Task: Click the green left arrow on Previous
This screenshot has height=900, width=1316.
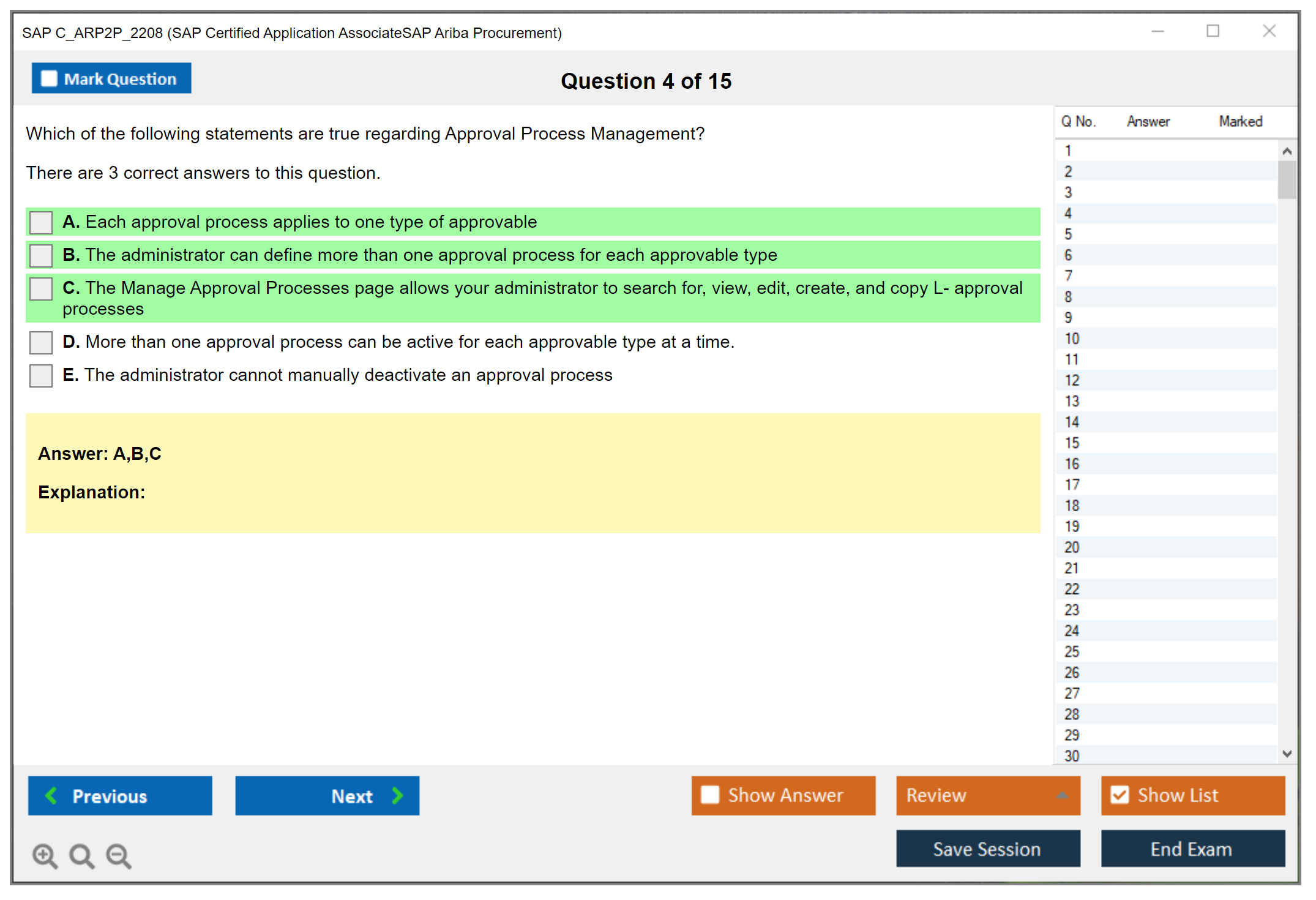Action: point(51,795)
